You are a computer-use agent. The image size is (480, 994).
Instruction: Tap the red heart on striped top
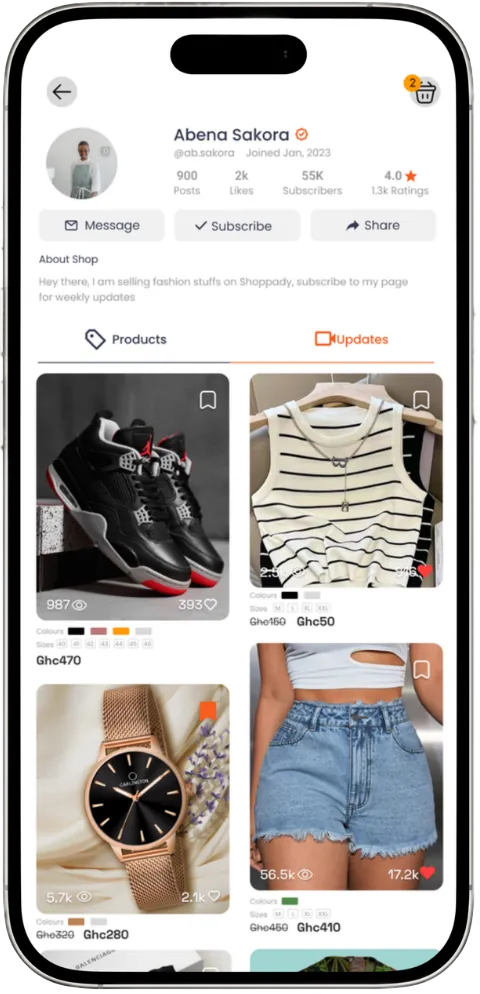(424, 571)
